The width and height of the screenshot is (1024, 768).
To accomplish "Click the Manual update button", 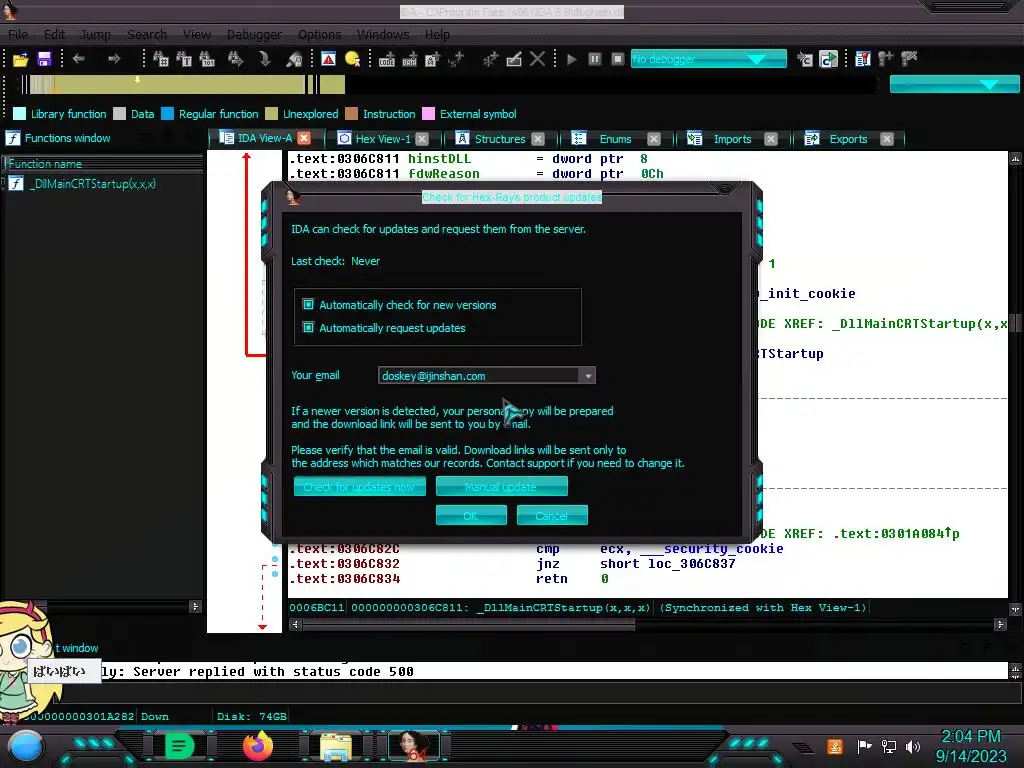I will (501, 487).
